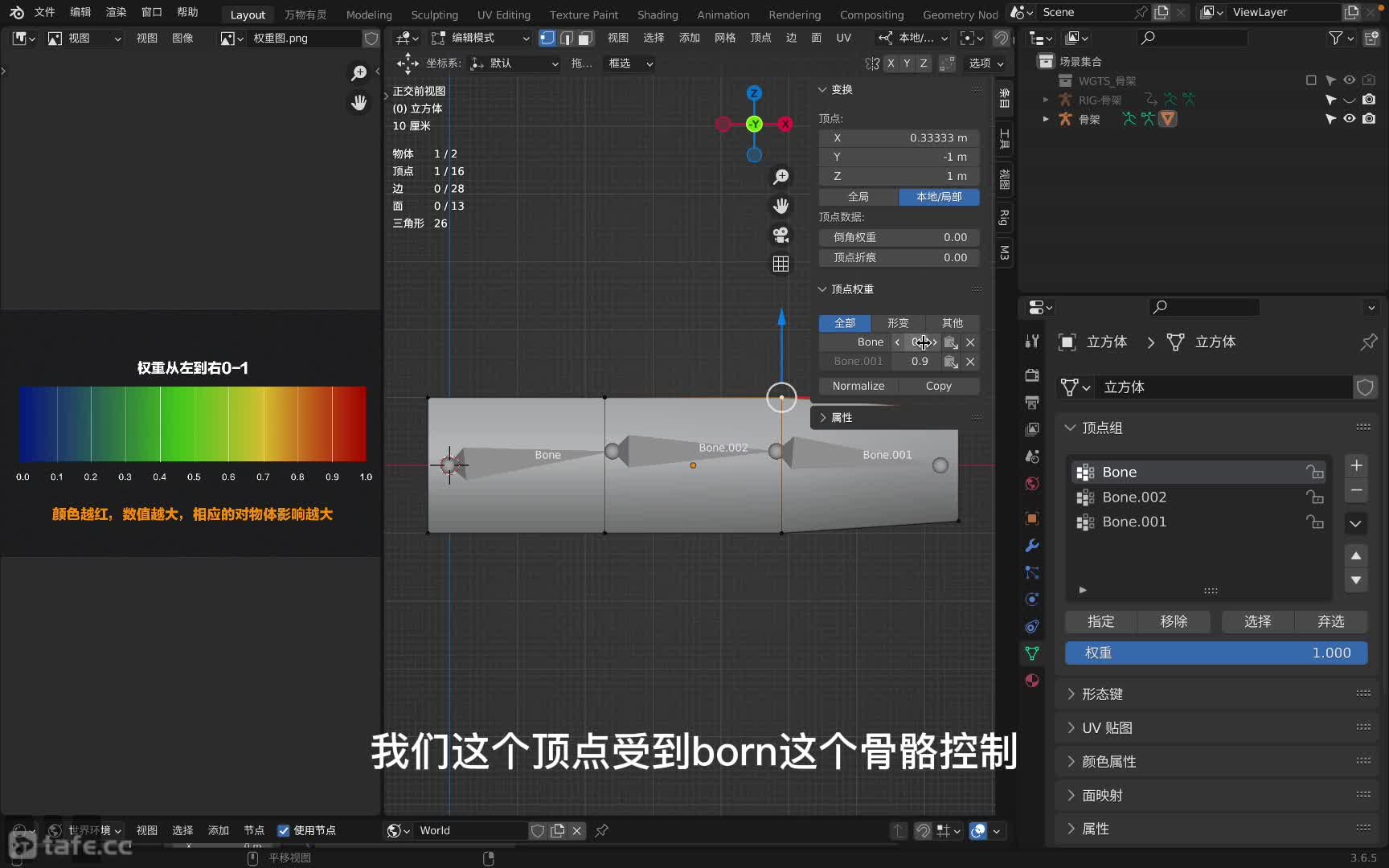1389x868 pixels.
Task: Click the 3D viewport pan hand icon
Action: pyautogui.click(x=781, y=206)
